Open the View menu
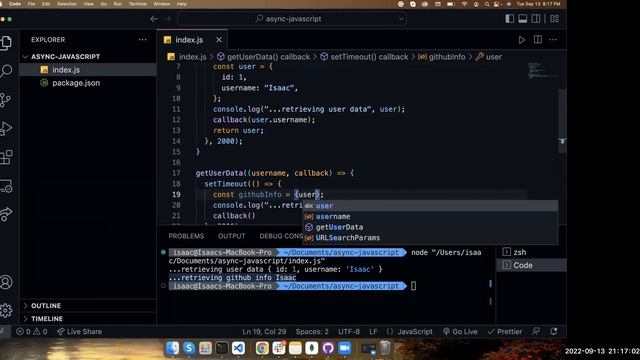Image resolution: width=640 pixels, height=360 pixels. click(x=88, y=4)
